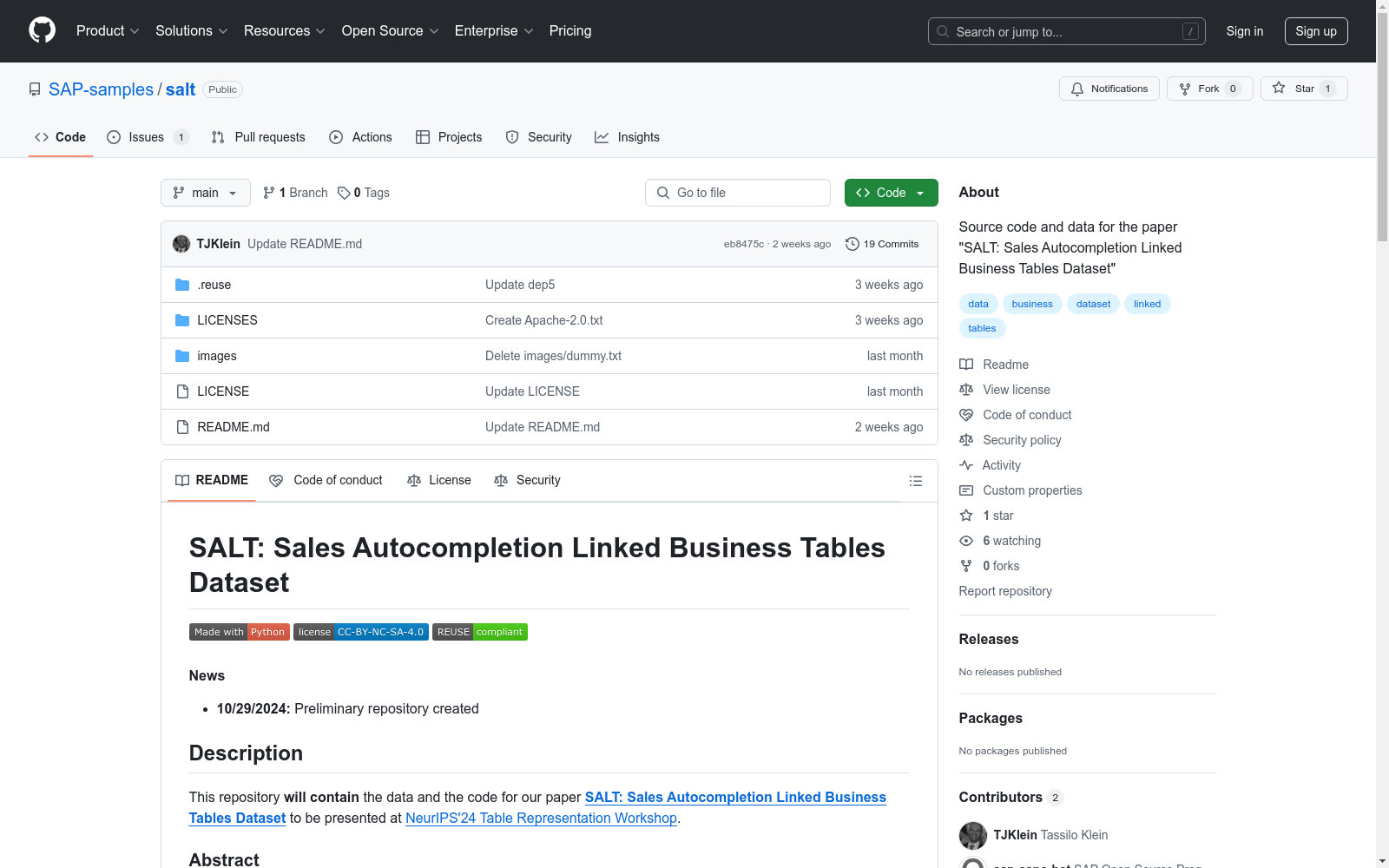
Task: Click the 'tables' topic tag
Action: pyautogui.click(x=982, y=328)
